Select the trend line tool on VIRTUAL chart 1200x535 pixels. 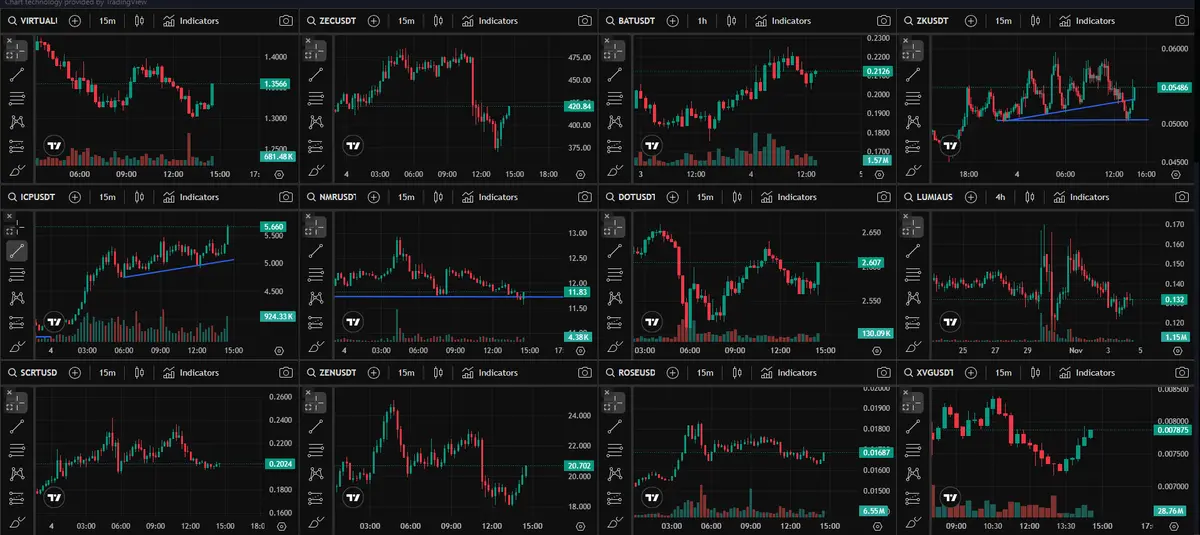17,73
